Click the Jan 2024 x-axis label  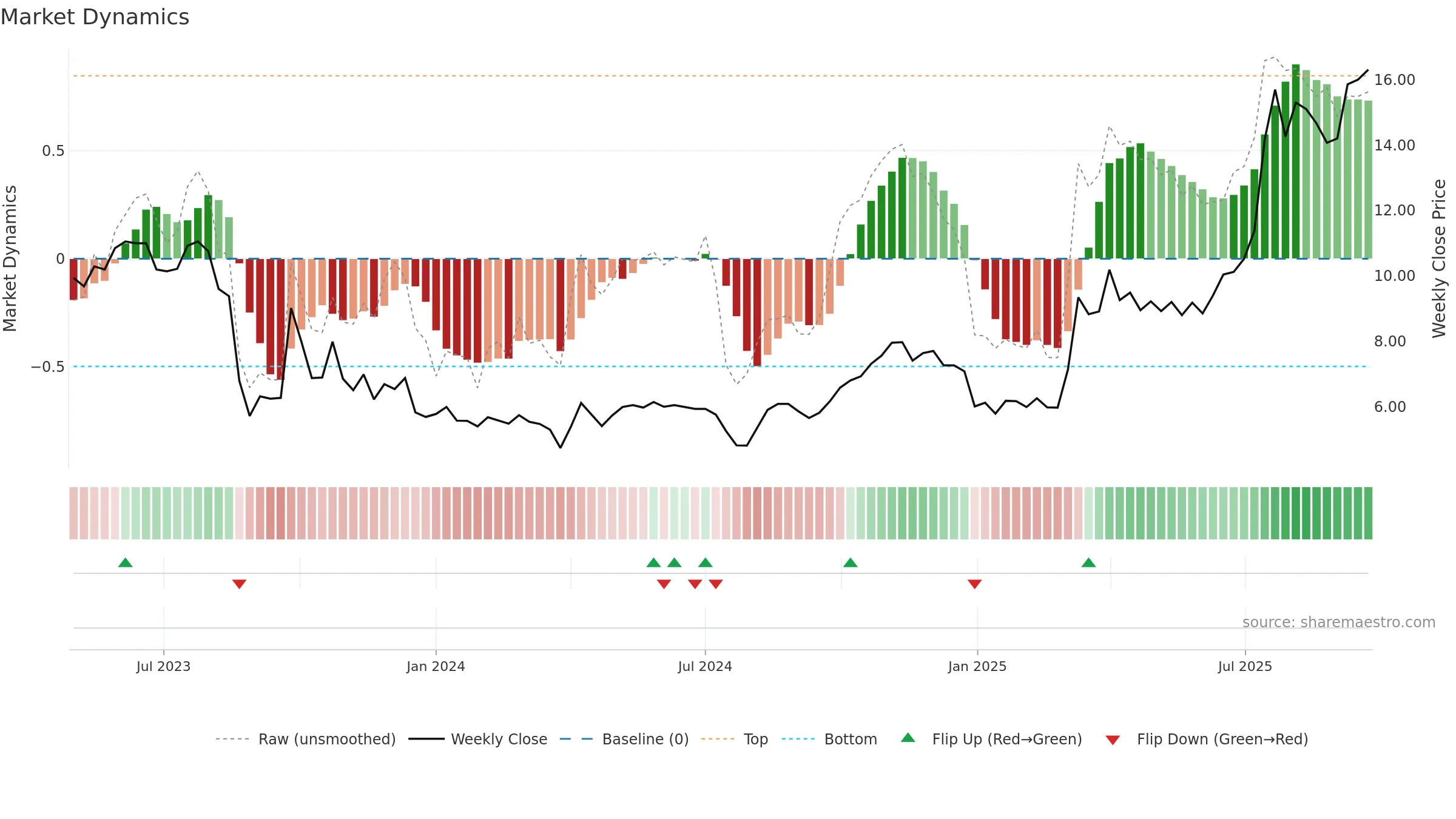[436, 666]
